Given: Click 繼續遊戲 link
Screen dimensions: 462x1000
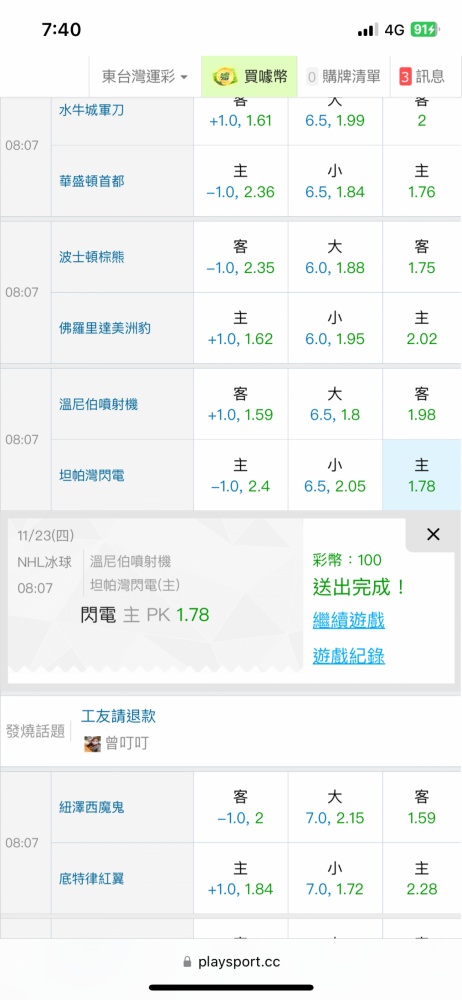Looking at the screenshot, I should [x=348, y=619].
